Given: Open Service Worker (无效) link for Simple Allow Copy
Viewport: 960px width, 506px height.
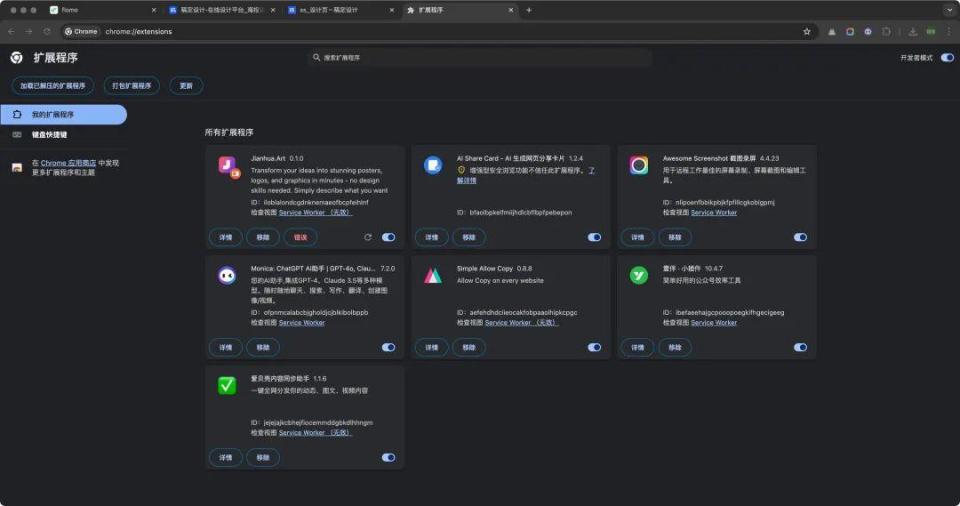Looking at the screenshot, I should pyautogui.click(x=522, y=323).
